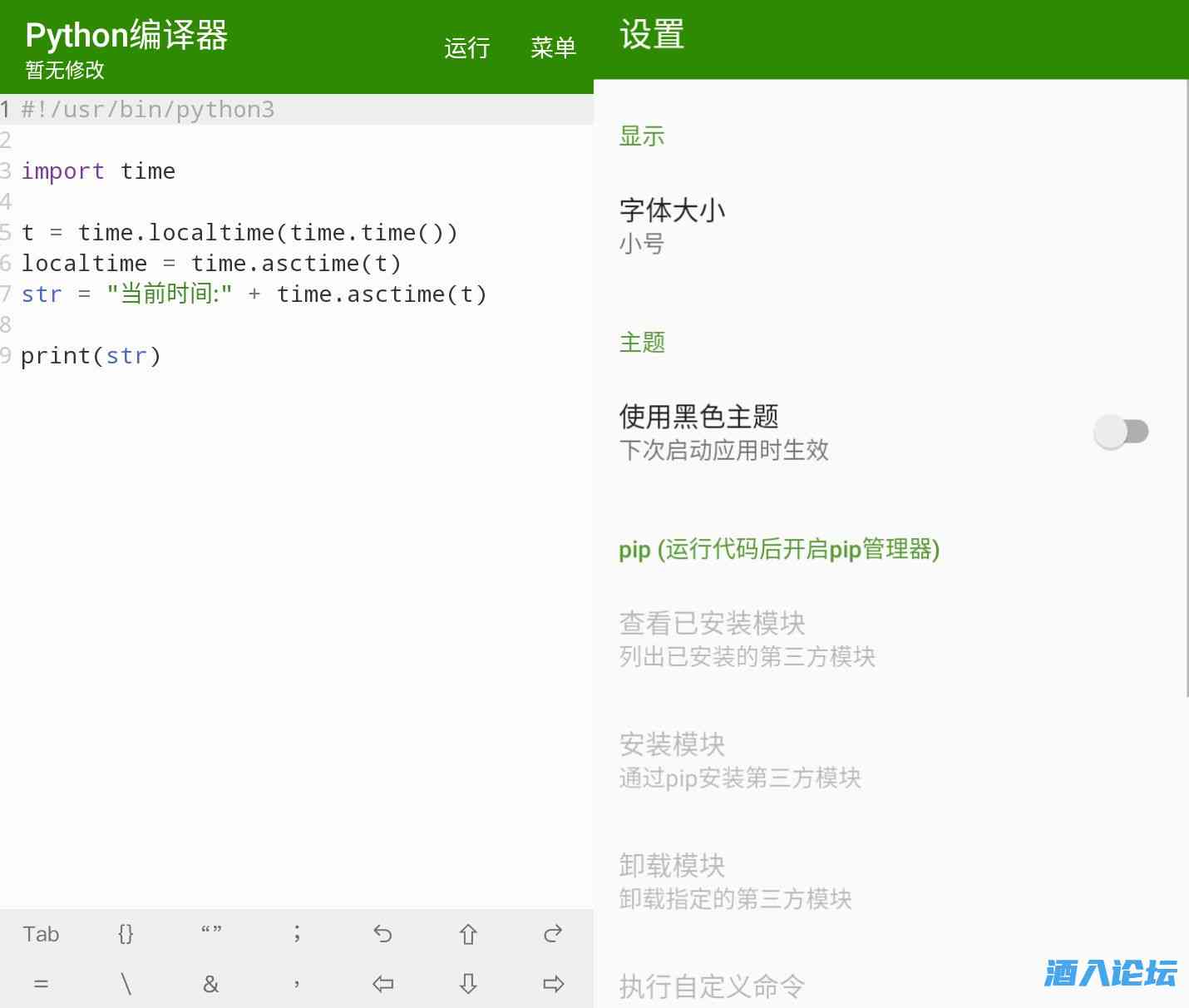1189x1008 pixels.
Task: Tap the equals sign shortcut key
Action: (41, 984)
